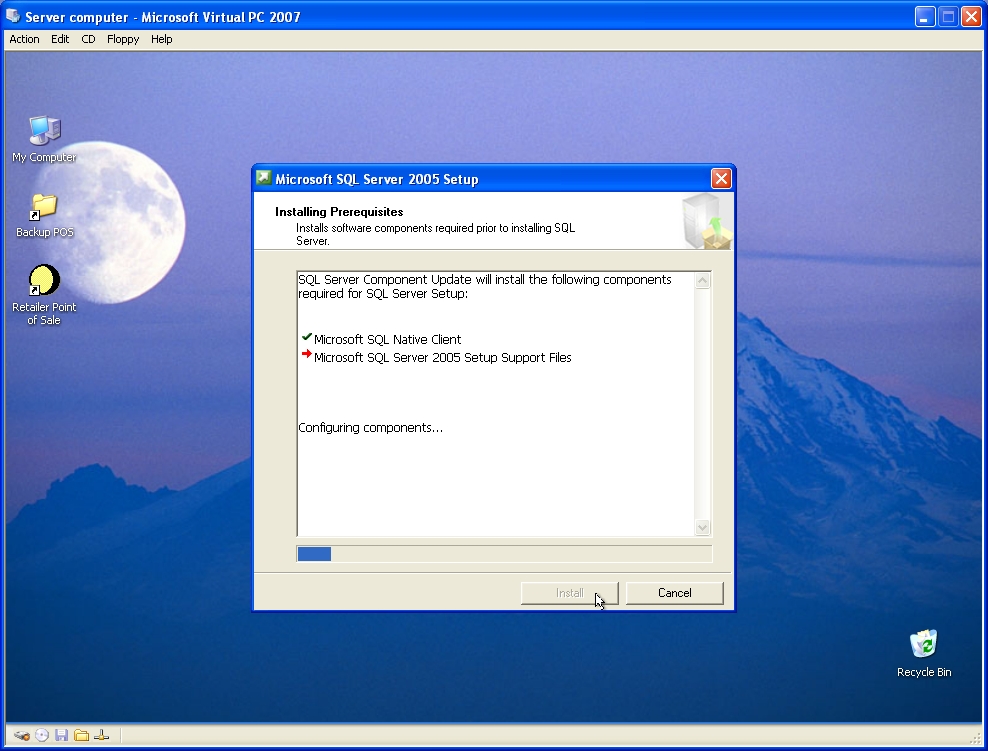Open the Help menu
The height and width of the screenshot is (751, 988).
[x=161, y=39]
